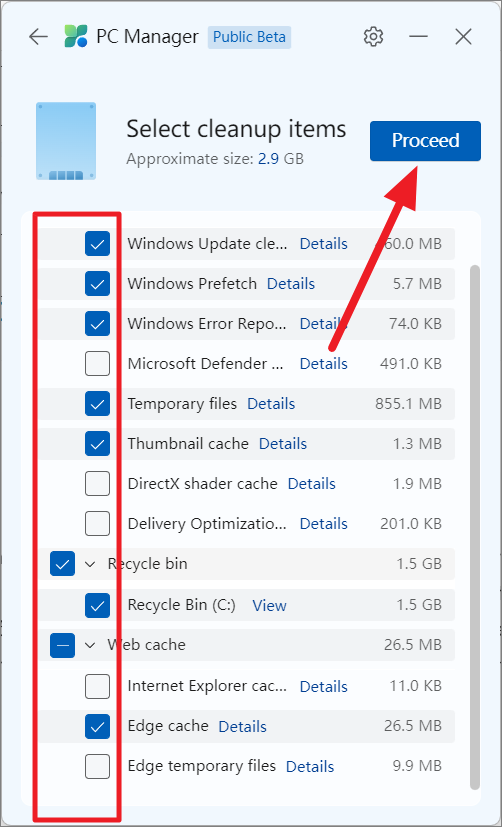Image resolution: width=502 pixels, height=827 pixels.
Task: Open Details for Thumbnail cache
Action: [283, 444]
